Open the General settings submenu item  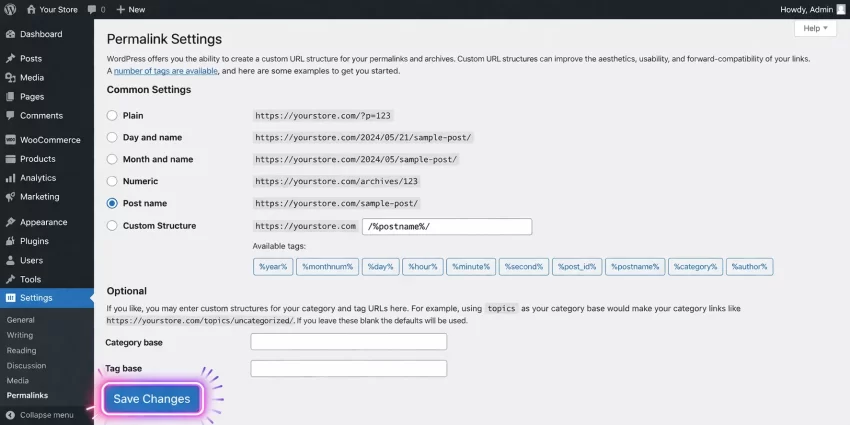point(21,320)
